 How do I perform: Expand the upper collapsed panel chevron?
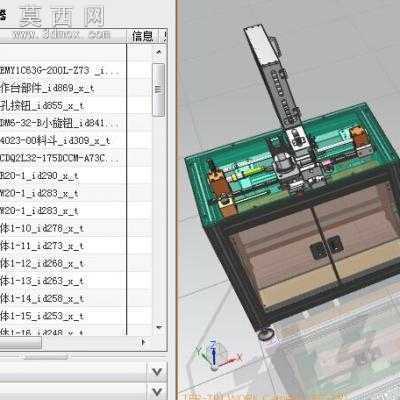pos(157,371)
